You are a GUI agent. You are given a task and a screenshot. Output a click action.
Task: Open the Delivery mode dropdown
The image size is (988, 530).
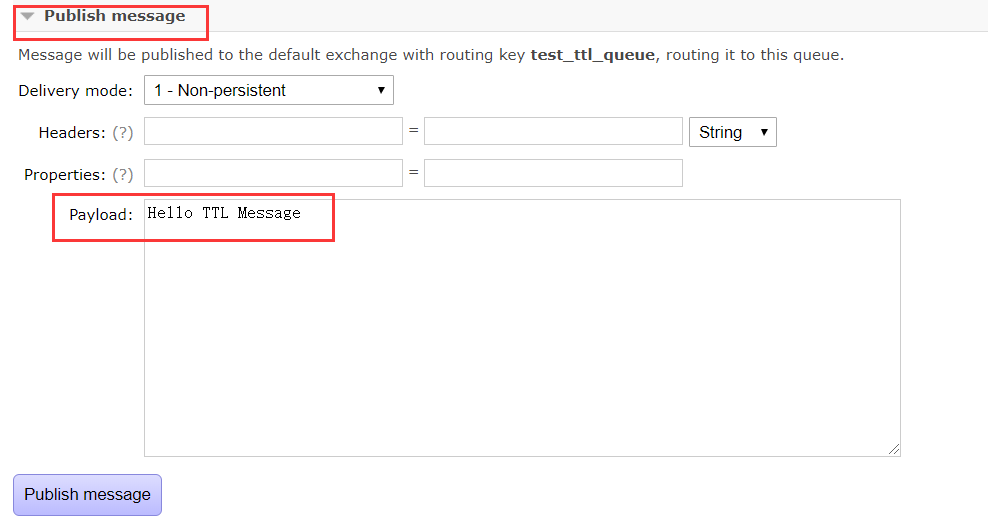[x=269, y=90]
